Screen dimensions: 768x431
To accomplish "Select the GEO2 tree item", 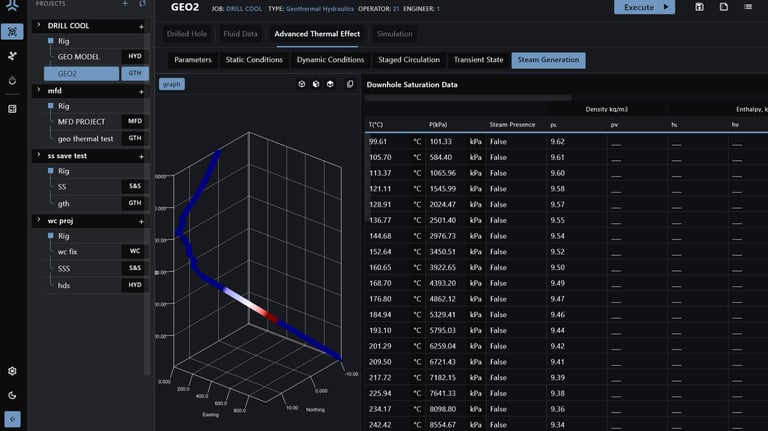I will point(81,73).
